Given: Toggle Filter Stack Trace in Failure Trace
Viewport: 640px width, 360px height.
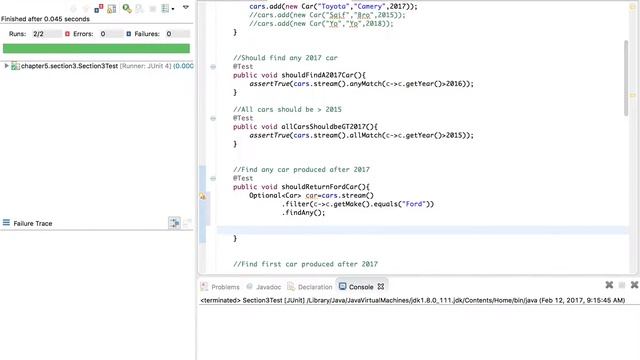Looking at the screenshot, I should click(x=174, y=223).
